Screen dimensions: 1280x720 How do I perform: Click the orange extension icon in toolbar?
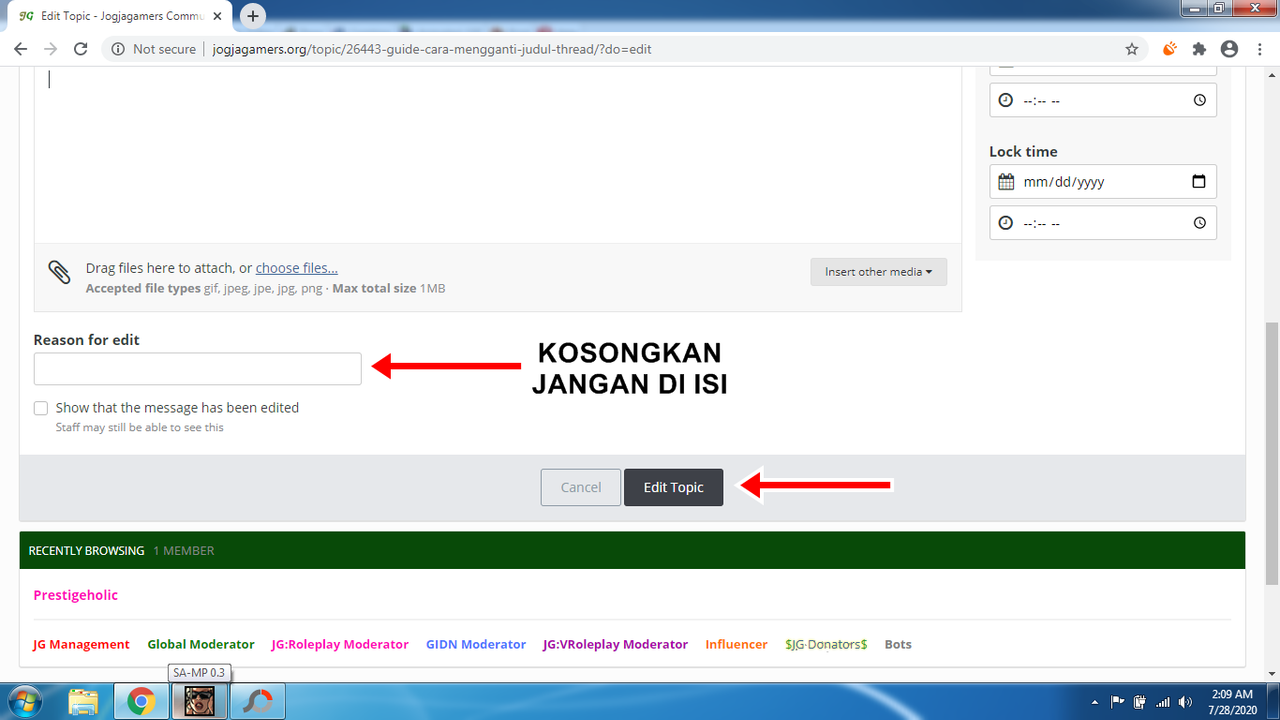pos(1169,48)
